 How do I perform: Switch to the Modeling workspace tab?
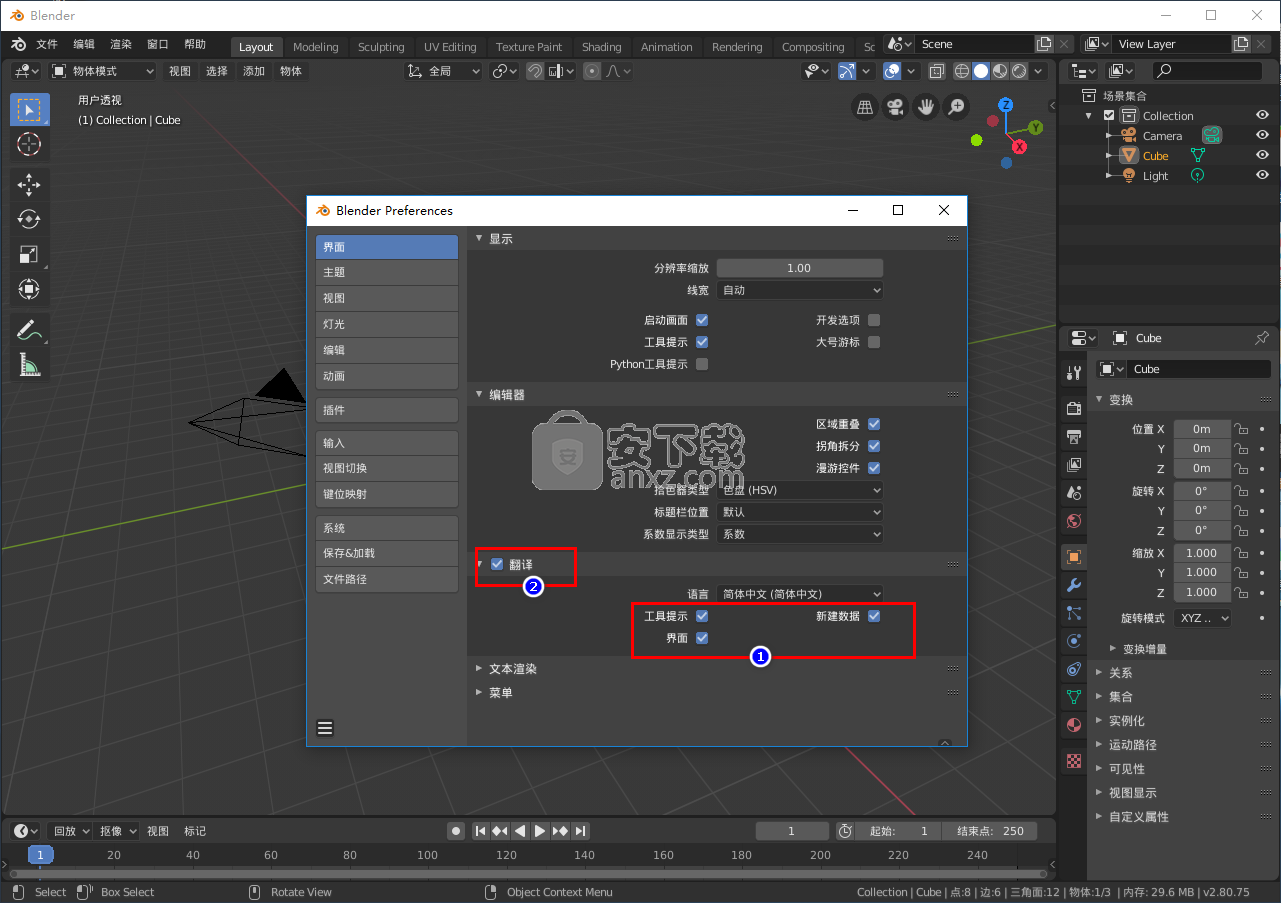tap(316, 47)
